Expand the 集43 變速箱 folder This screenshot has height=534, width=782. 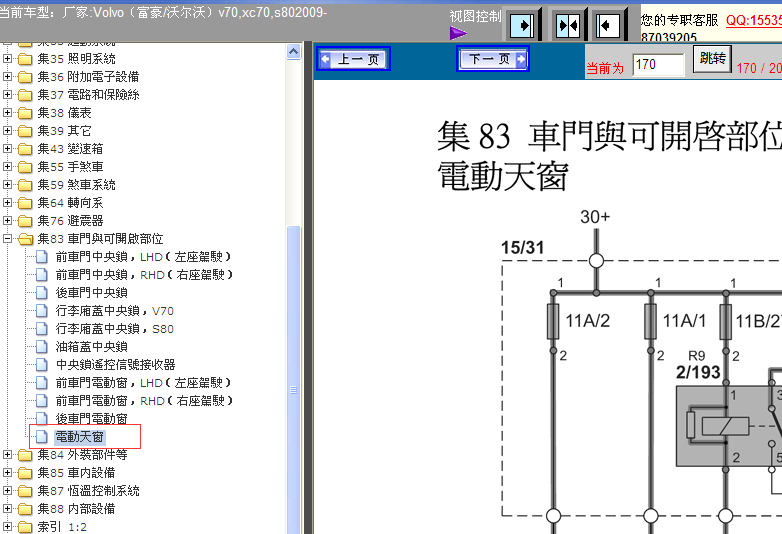(7, 149)
